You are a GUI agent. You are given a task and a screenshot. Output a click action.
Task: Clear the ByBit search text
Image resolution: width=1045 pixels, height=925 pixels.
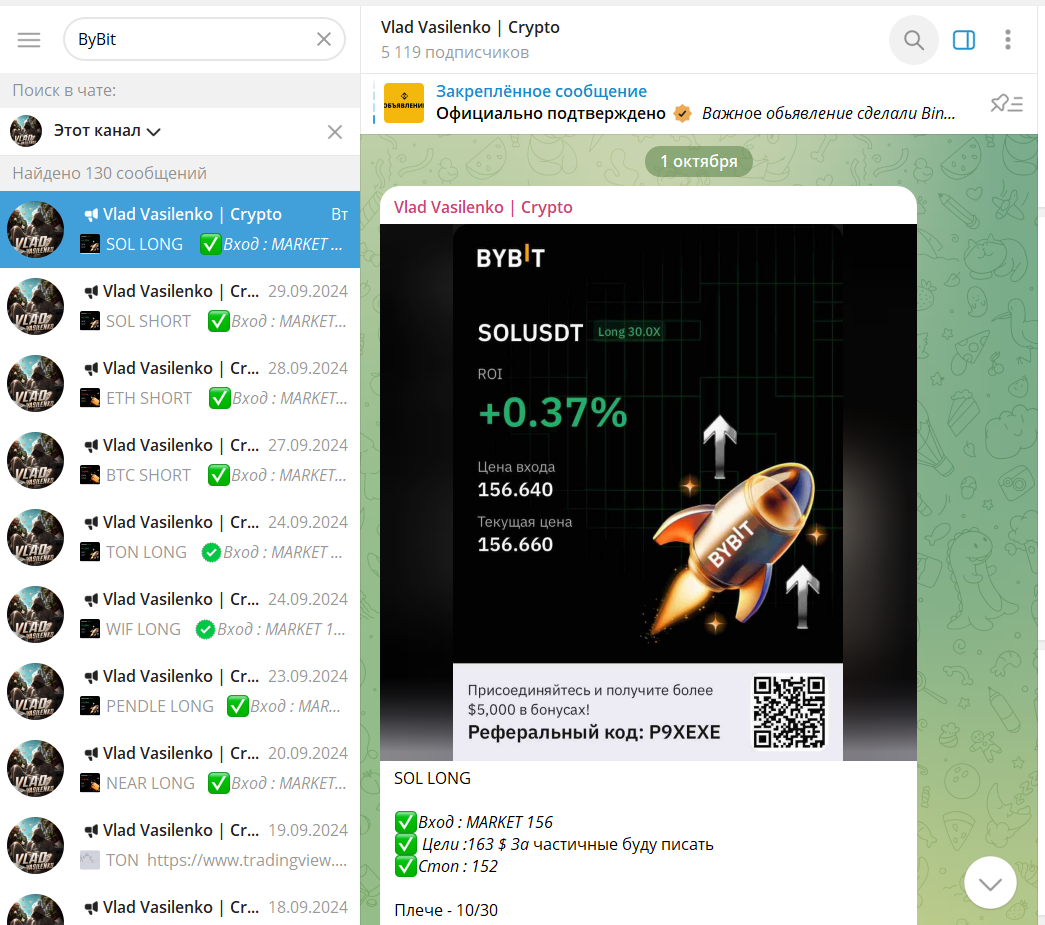[x=324, y=39]
